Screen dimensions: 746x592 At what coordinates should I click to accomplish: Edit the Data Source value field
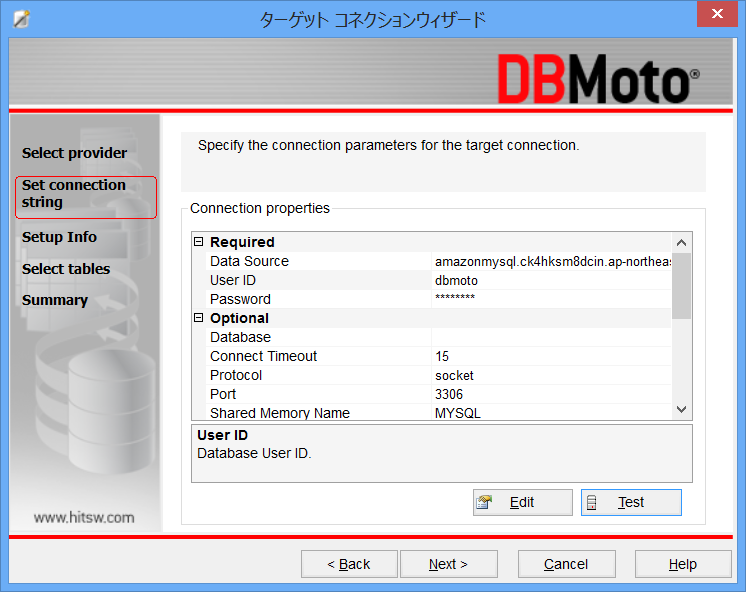coord(551,261)
